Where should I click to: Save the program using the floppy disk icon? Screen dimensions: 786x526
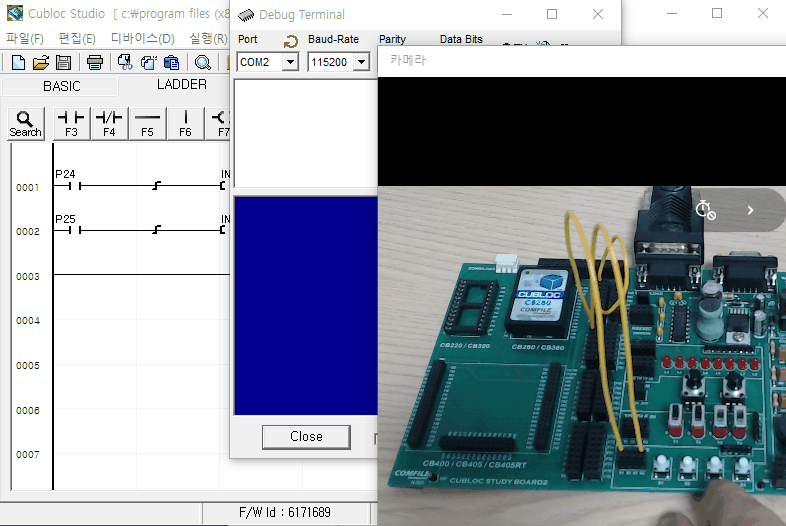click(x=63, y=62)
